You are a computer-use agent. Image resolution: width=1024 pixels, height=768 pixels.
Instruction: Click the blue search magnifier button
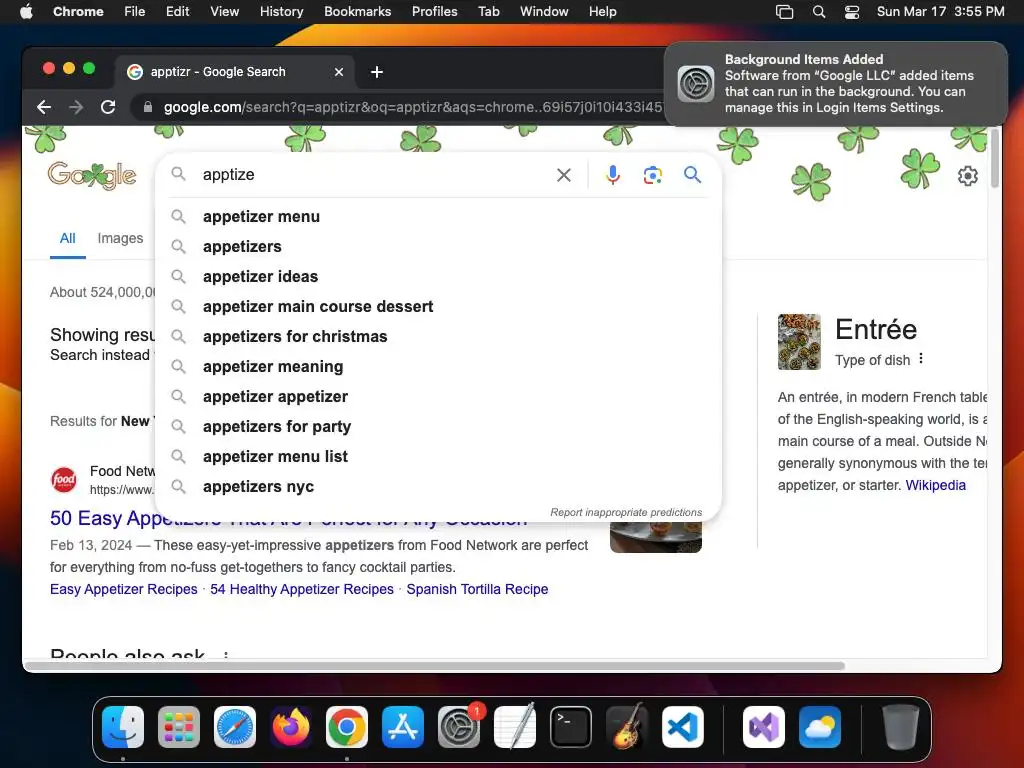coord(692,174)
